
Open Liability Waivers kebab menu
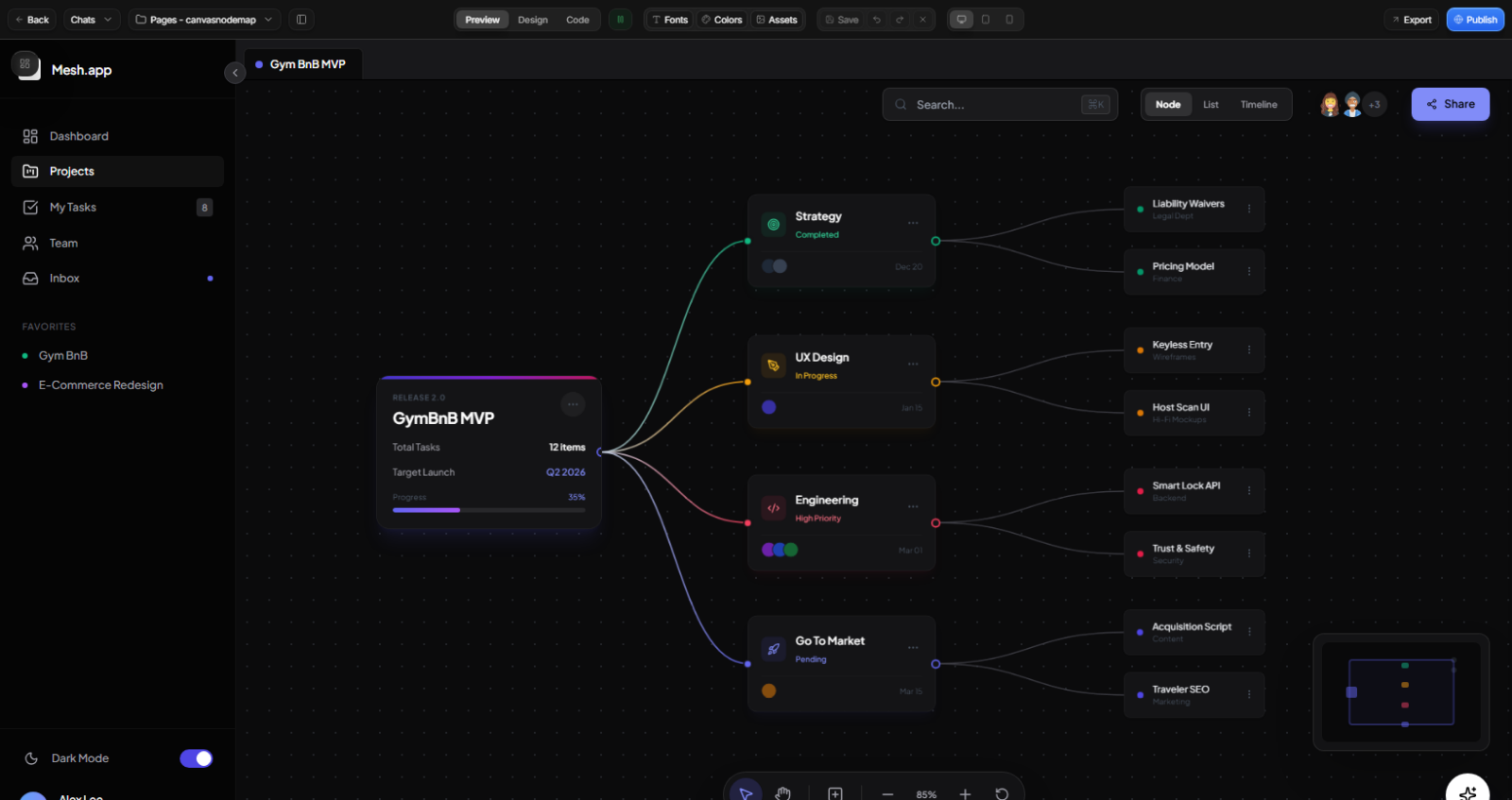tap(1249, 209)
